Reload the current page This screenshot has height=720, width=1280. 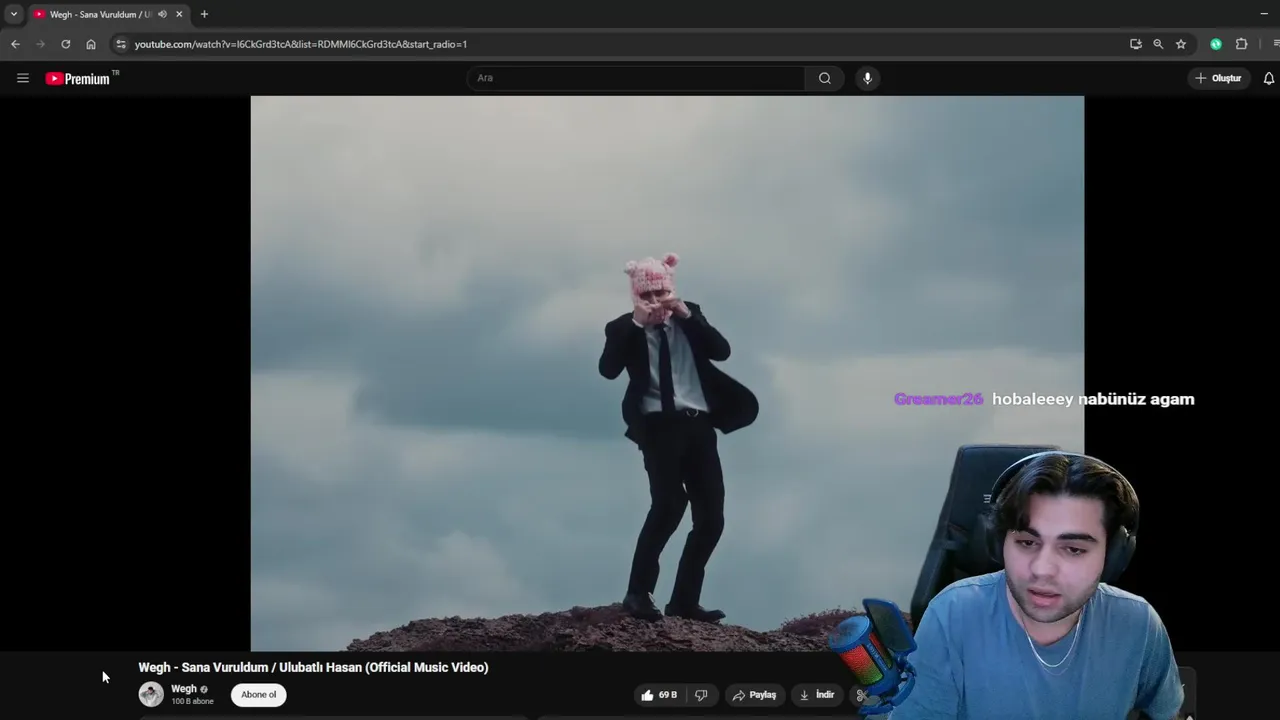coord(66,44)
